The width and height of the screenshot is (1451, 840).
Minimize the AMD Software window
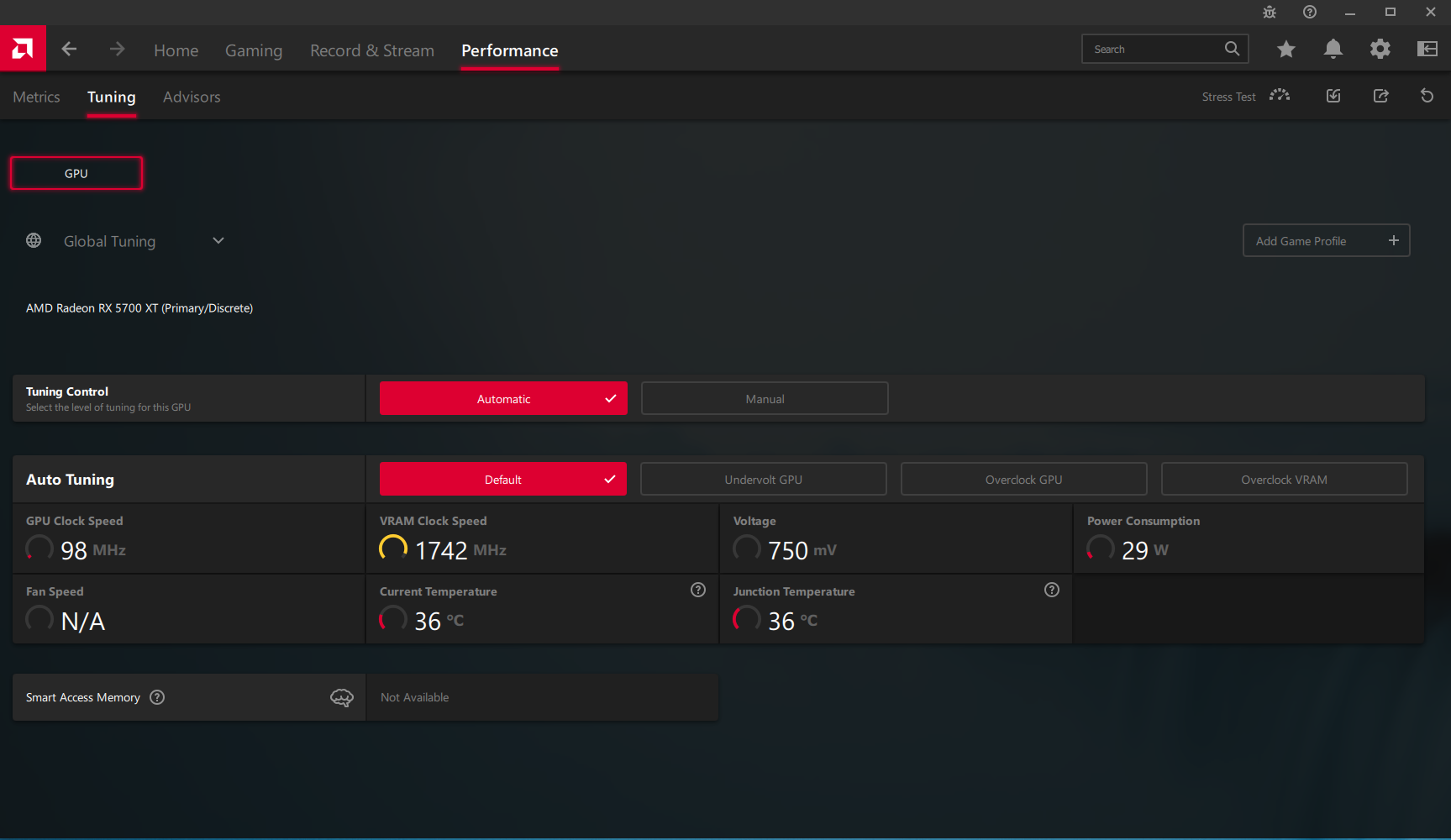[x=1350, y=12]
